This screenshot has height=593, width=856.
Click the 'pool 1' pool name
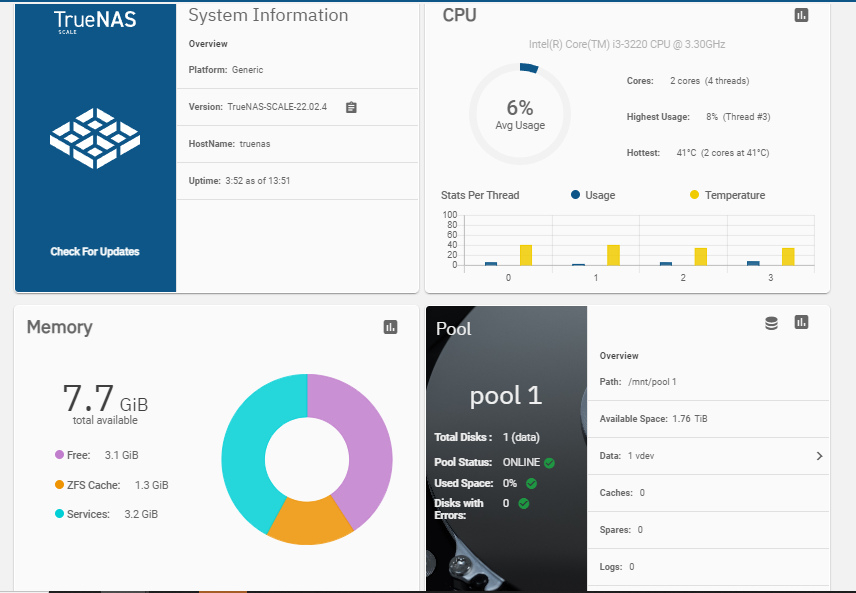(506, 395)
